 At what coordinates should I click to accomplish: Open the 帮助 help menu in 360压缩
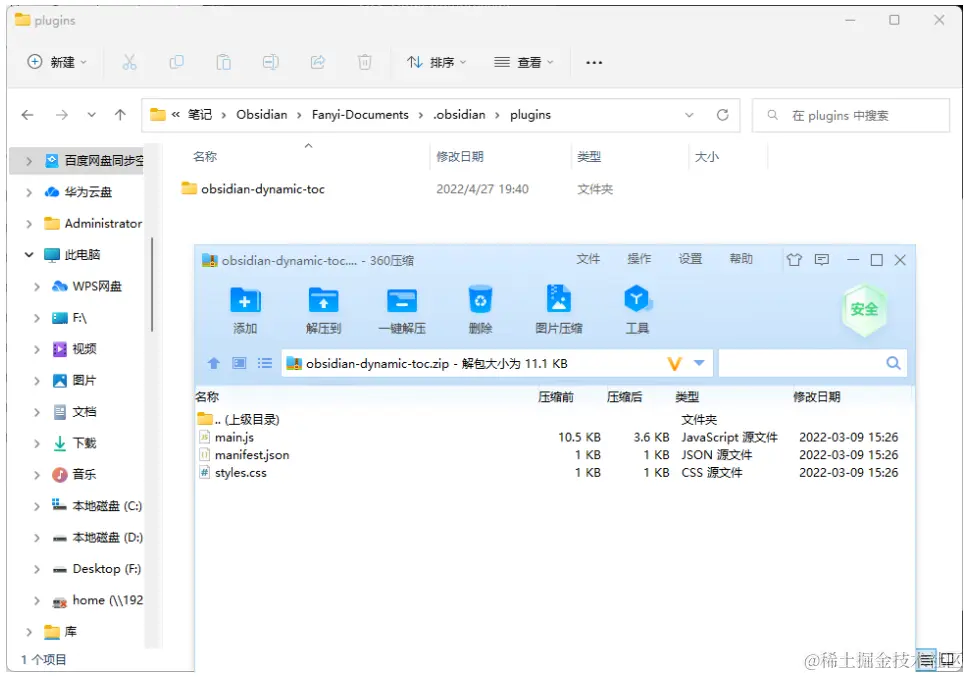[740, 258]
